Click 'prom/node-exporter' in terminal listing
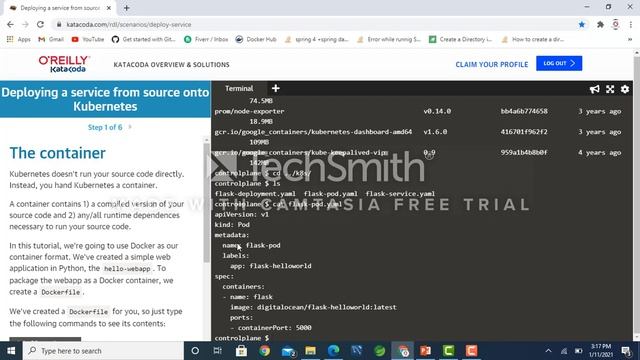Screen dimensions: 640x360 (x=249, y=111)
